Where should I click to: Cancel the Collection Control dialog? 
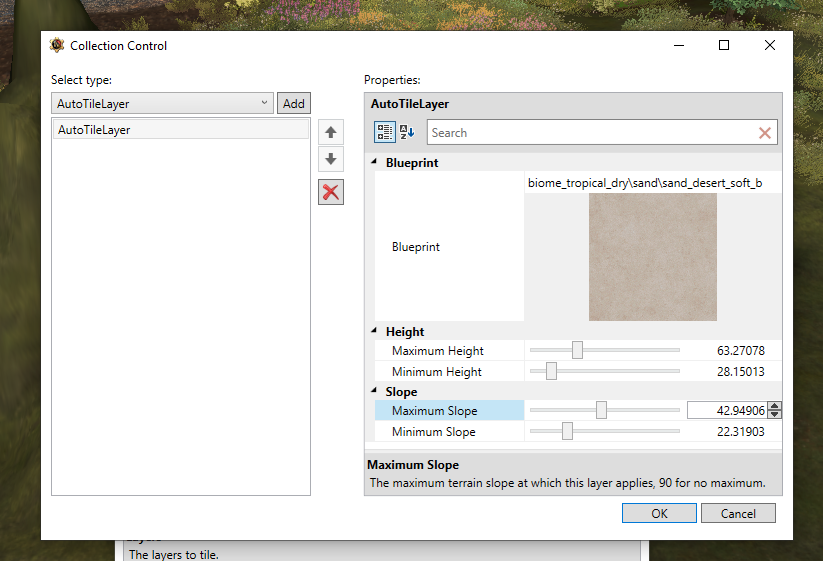[x=738, y=513]
